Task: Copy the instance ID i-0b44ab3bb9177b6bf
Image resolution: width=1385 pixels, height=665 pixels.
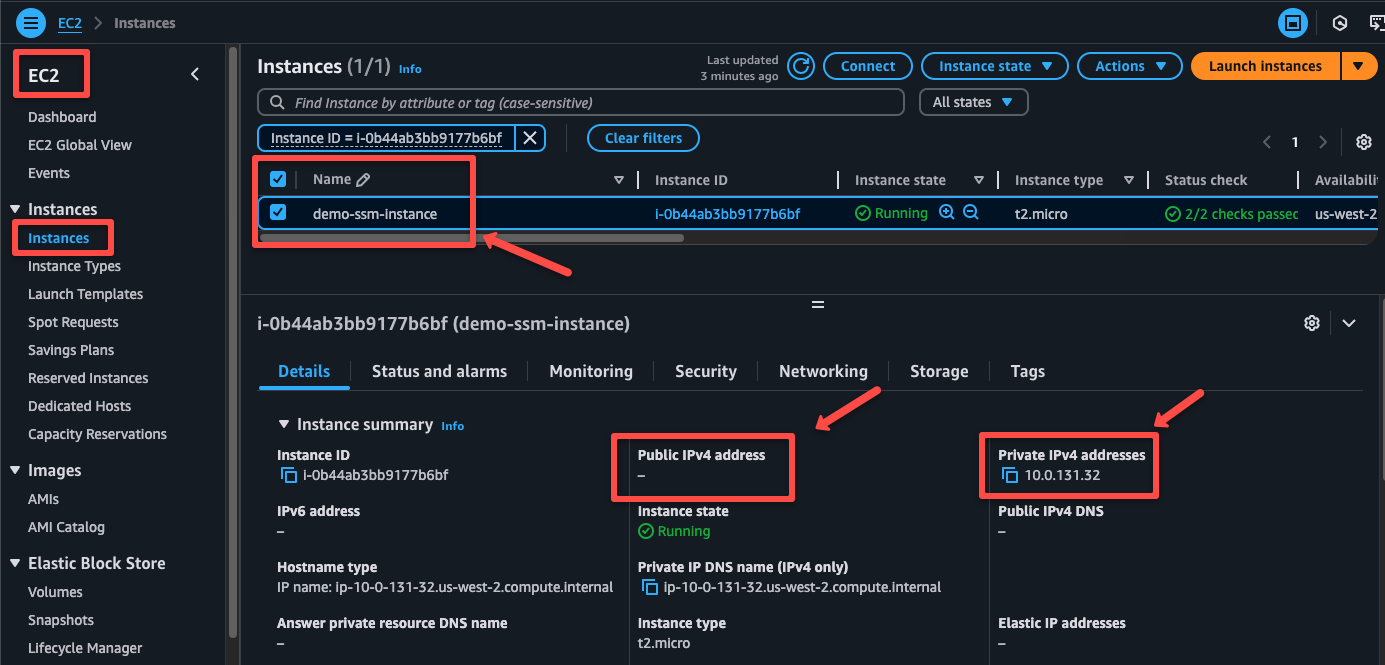Action: 289,476
